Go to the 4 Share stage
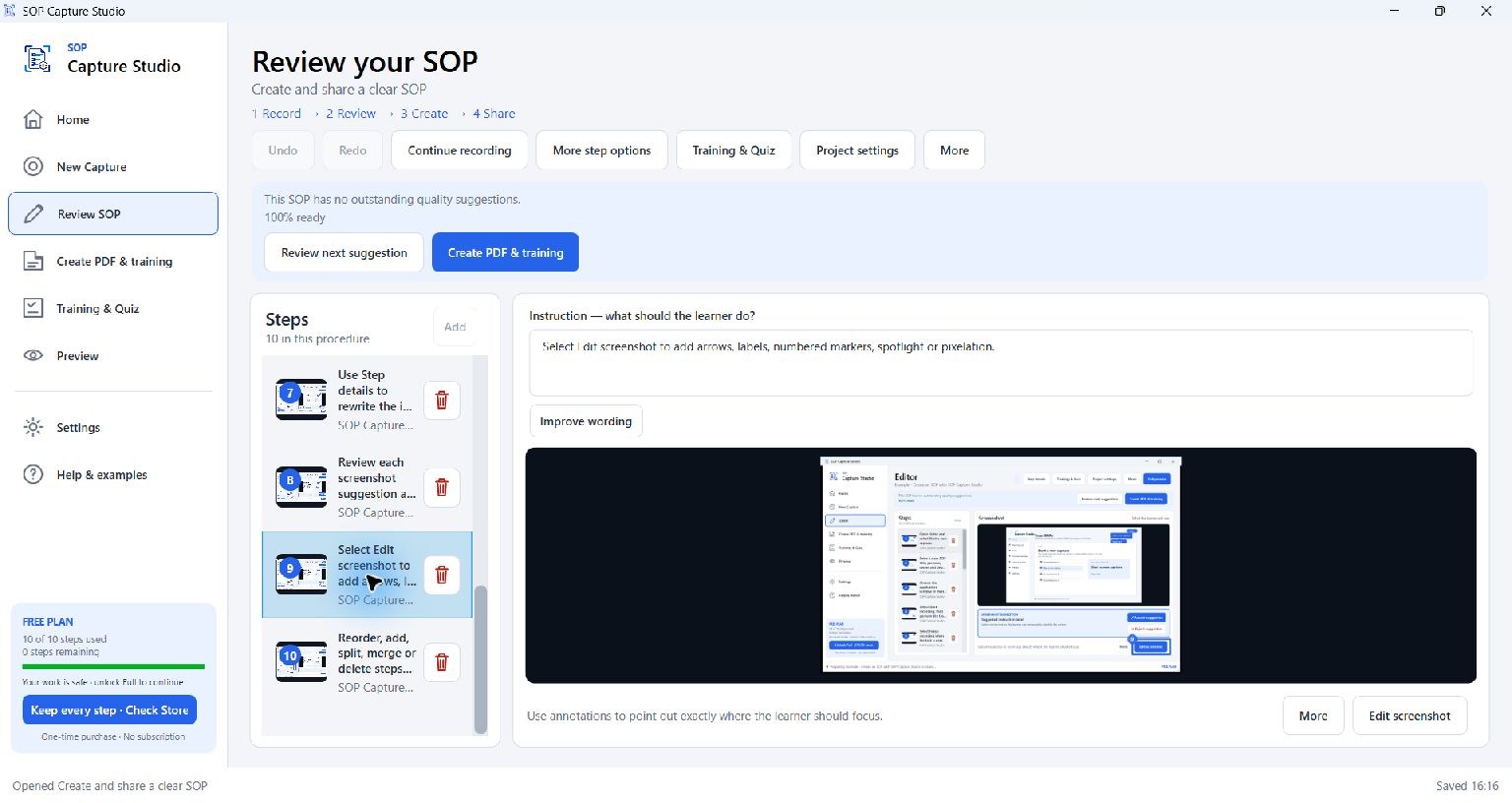 click(494, 114)
